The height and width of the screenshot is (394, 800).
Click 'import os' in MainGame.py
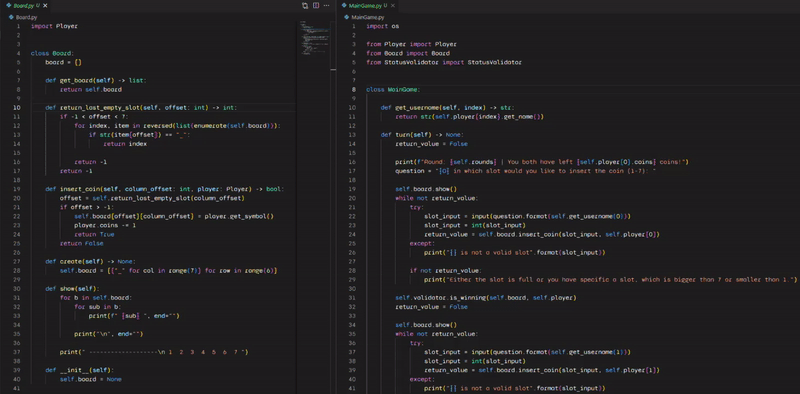tap(383, 26)
